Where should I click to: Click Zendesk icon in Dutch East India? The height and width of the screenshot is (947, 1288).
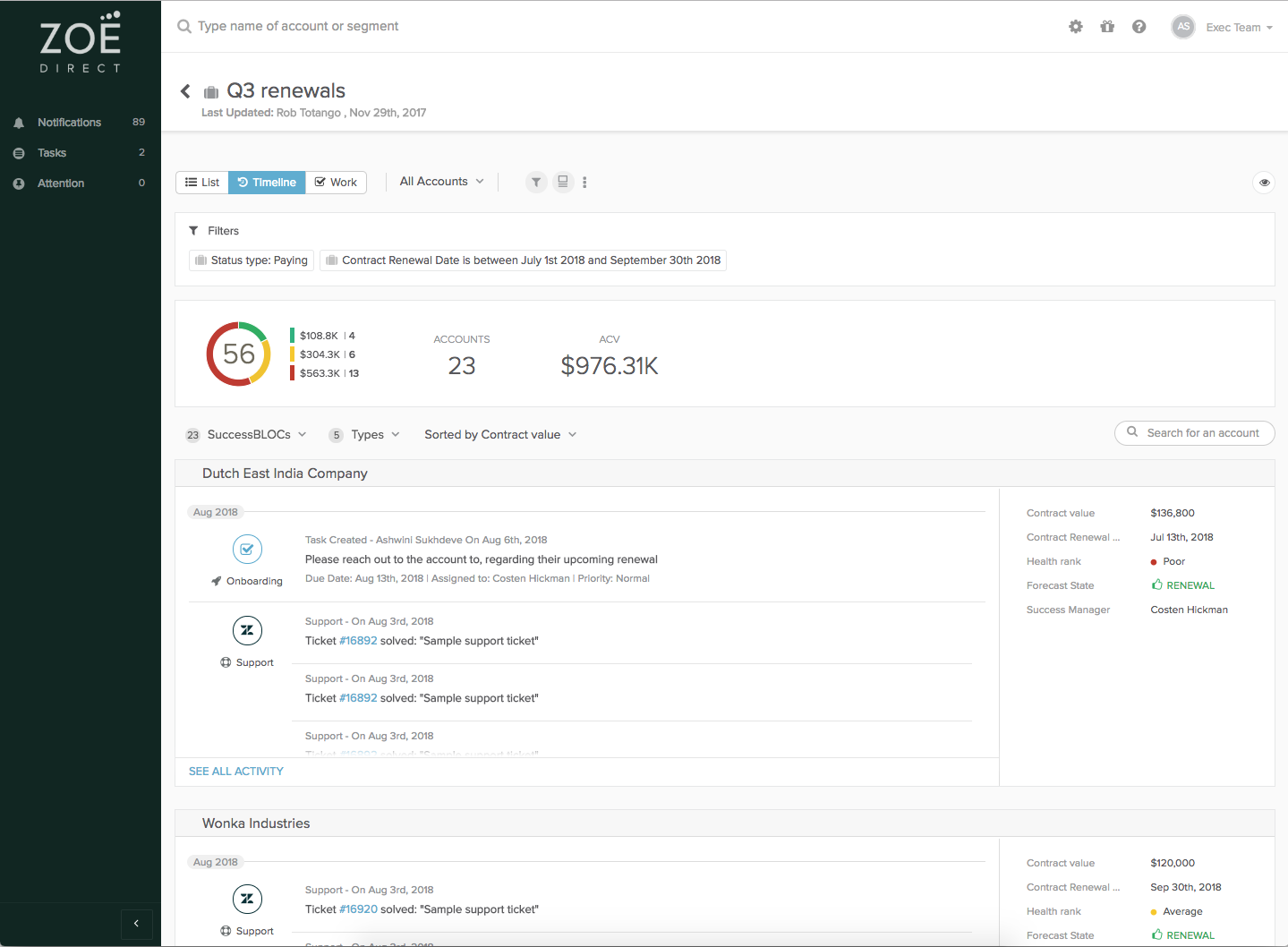click(x=247, y=631)
